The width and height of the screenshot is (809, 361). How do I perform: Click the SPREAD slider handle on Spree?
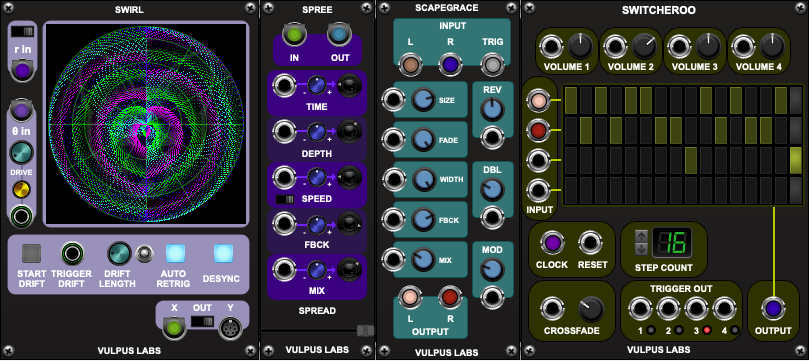365,330
